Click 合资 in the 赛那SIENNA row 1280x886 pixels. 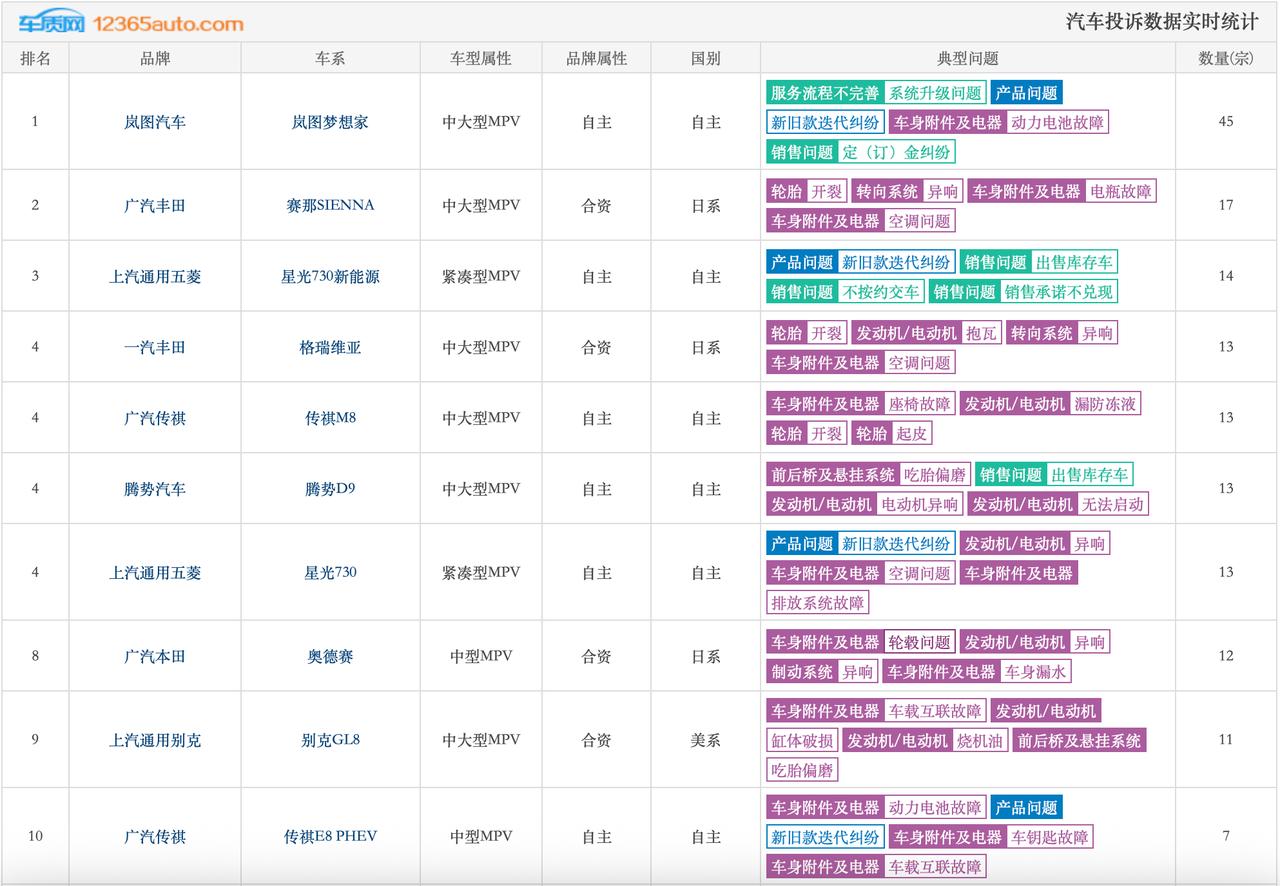pyautogui.click(x=596, y=205)
